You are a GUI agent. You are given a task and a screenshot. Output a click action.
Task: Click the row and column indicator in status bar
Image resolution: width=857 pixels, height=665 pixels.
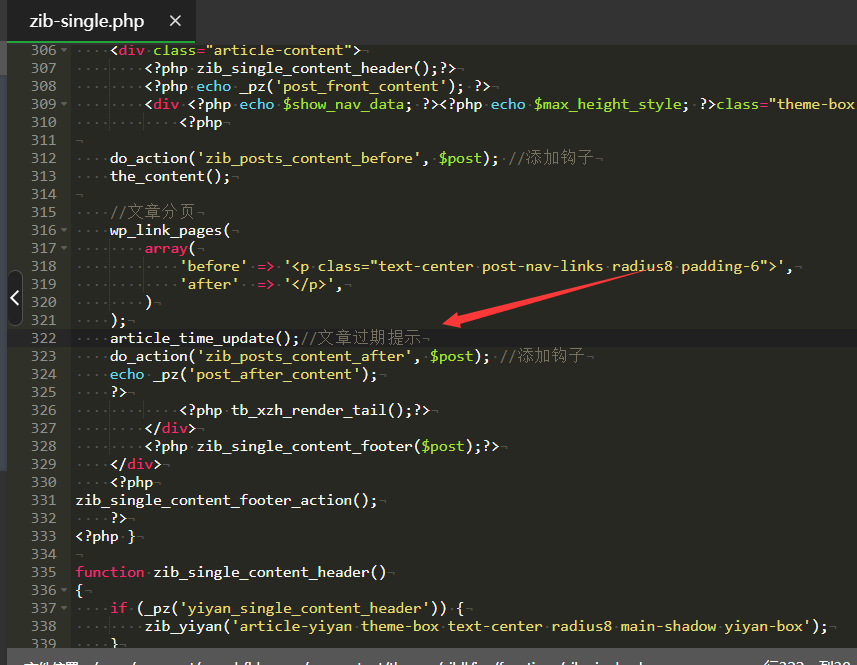(805, 660)
